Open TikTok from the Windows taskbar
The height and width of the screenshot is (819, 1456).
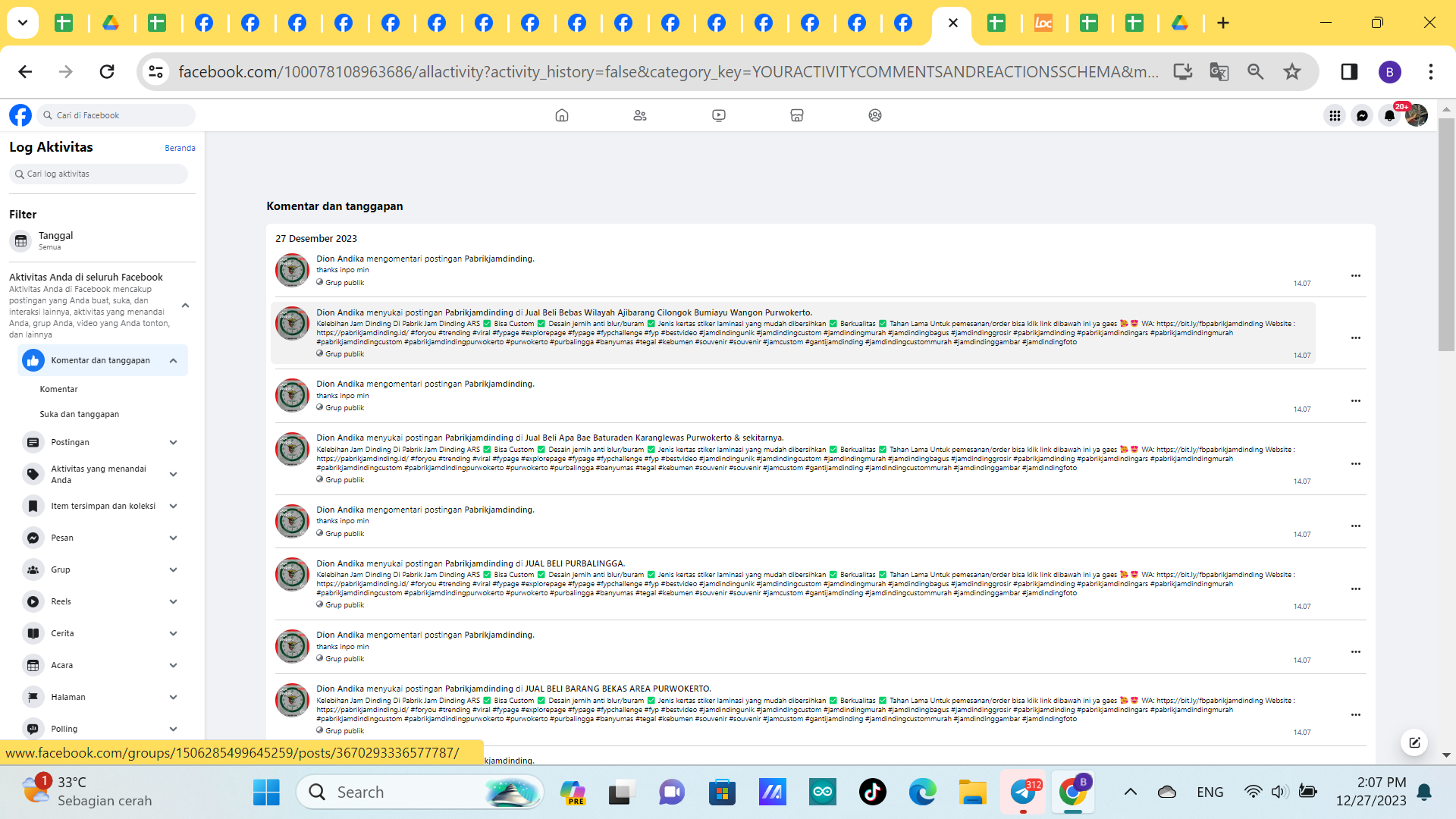click(x=872, y=792)
